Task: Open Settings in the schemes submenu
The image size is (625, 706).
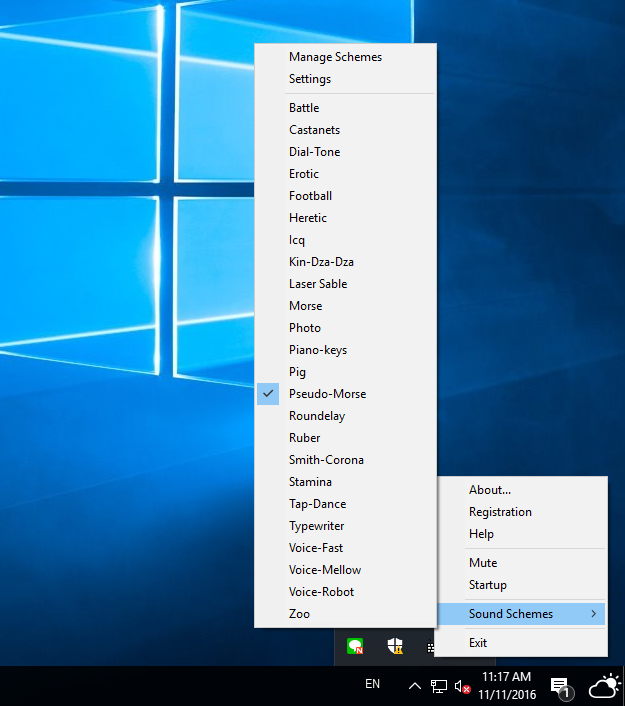Action: (x=310, y=79)
